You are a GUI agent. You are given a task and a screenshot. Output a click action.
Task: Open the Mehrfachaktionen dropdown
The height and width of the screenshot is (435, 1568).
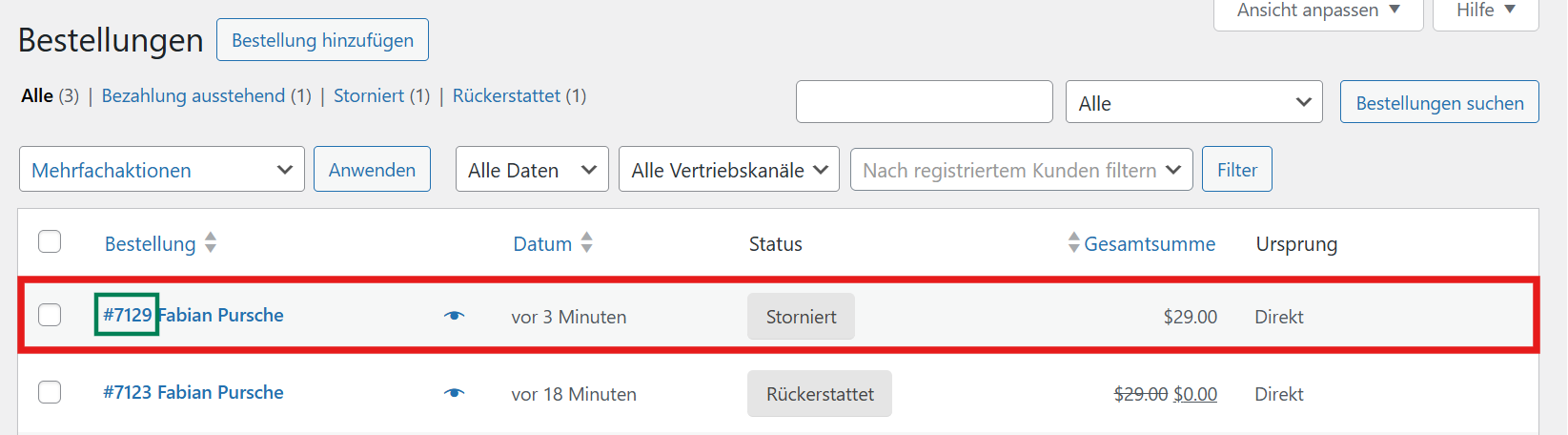[x=162, y=170]
